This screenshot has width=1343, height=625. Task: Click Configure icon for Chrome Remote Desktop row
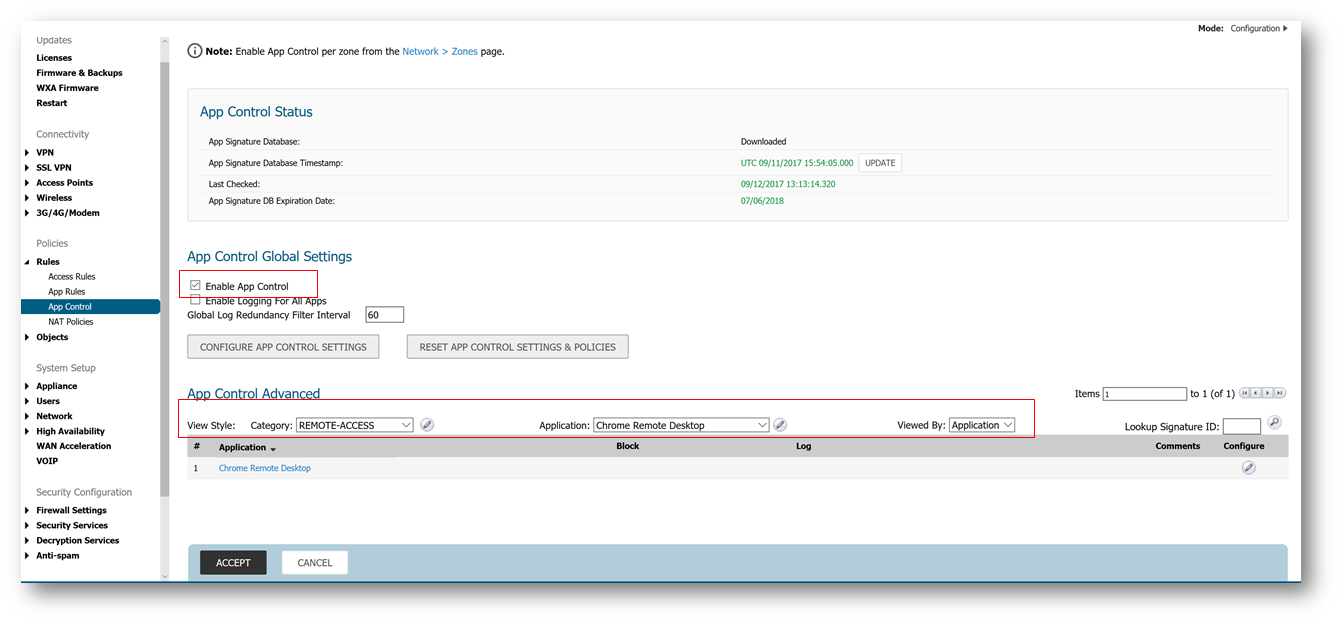coord(1248,468)
